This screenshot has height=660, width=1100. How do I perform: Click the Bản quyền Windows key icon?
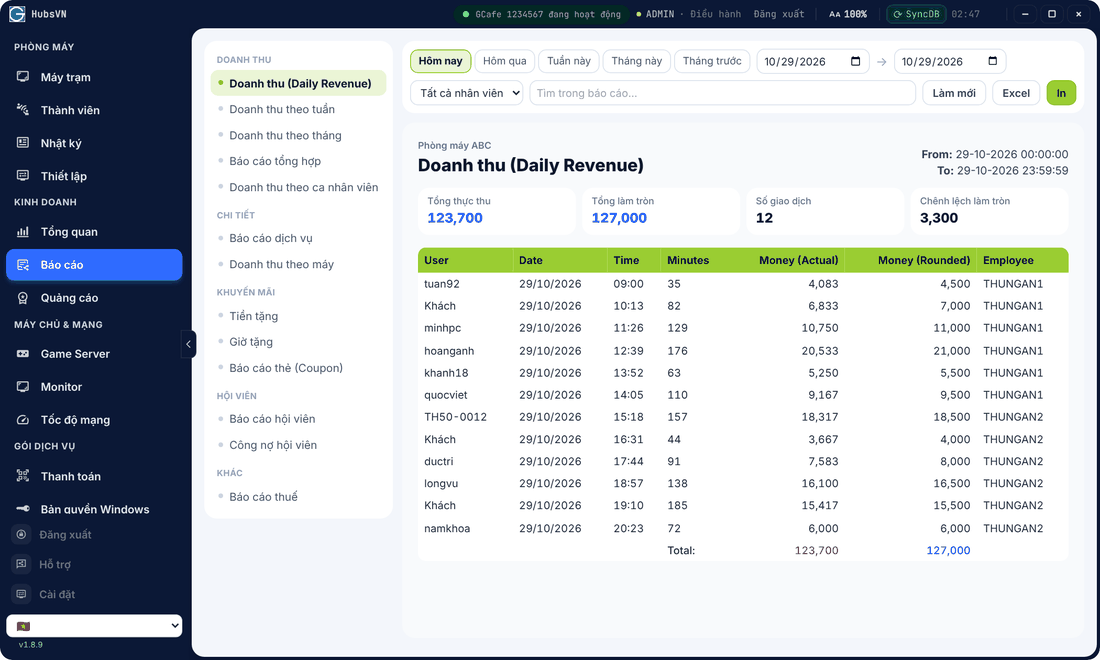(23, 509)
